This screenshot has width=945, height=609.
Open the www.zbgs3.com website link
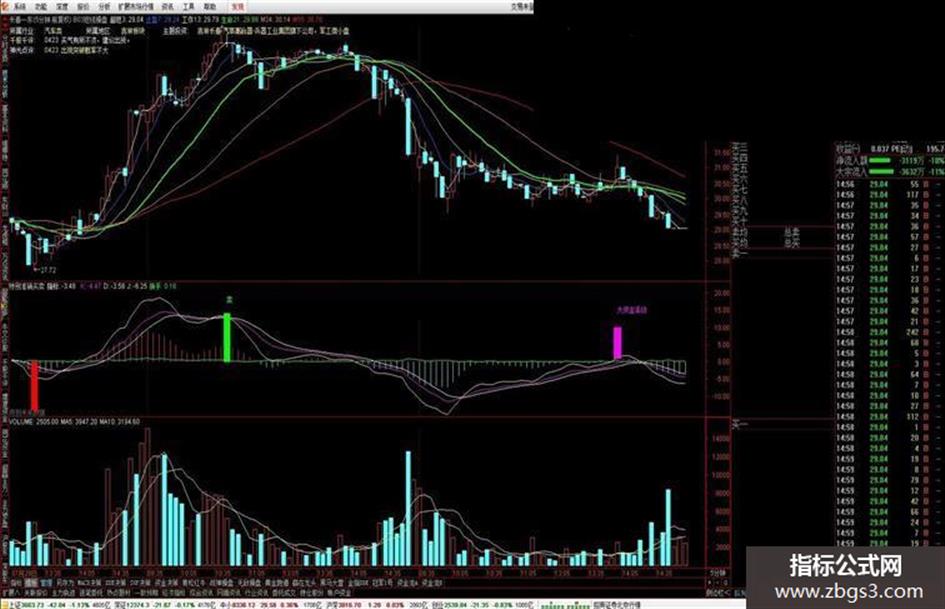849,592
